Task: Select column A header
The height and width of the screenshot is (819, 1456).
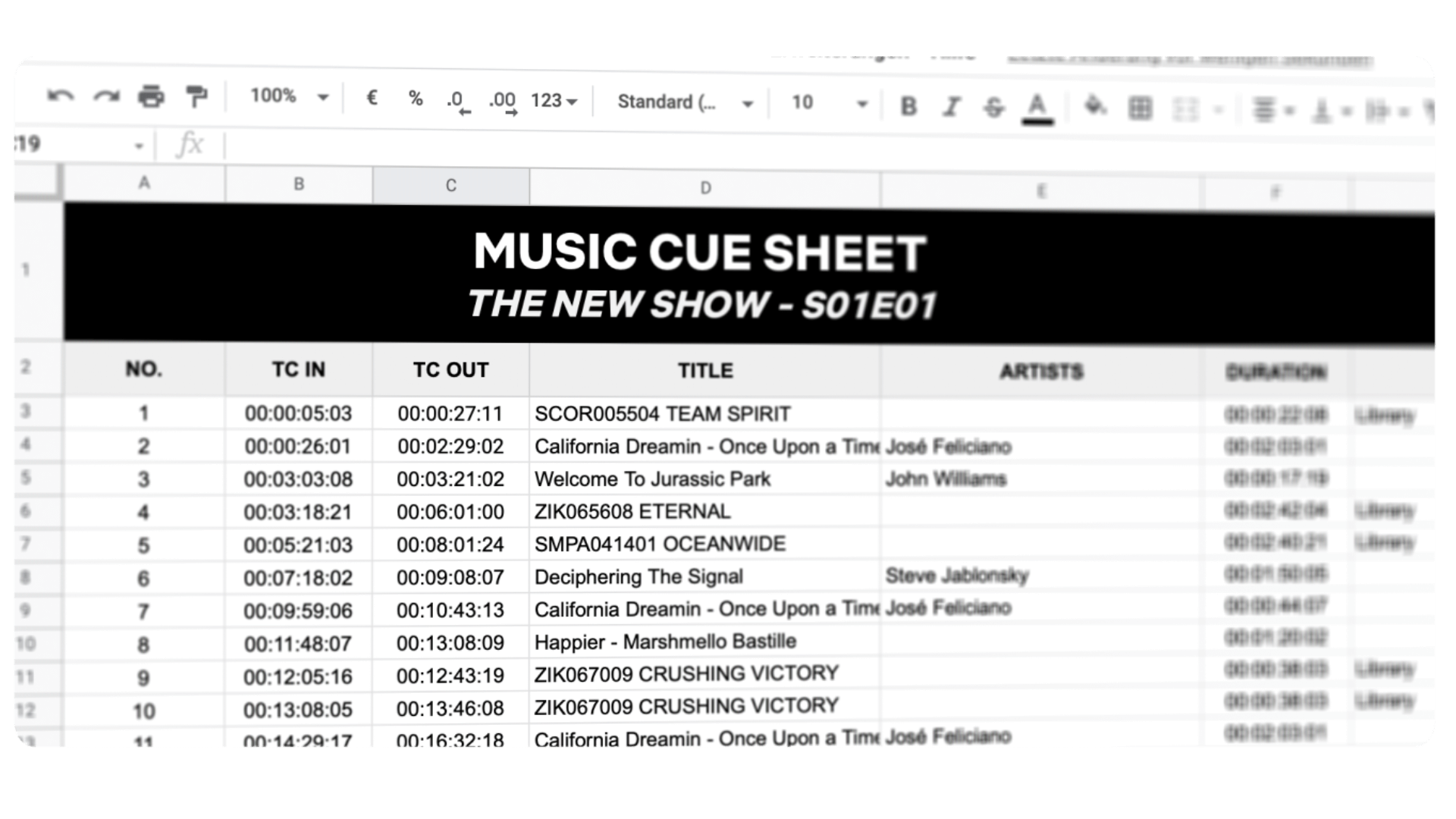Action: tap(144, 183)
